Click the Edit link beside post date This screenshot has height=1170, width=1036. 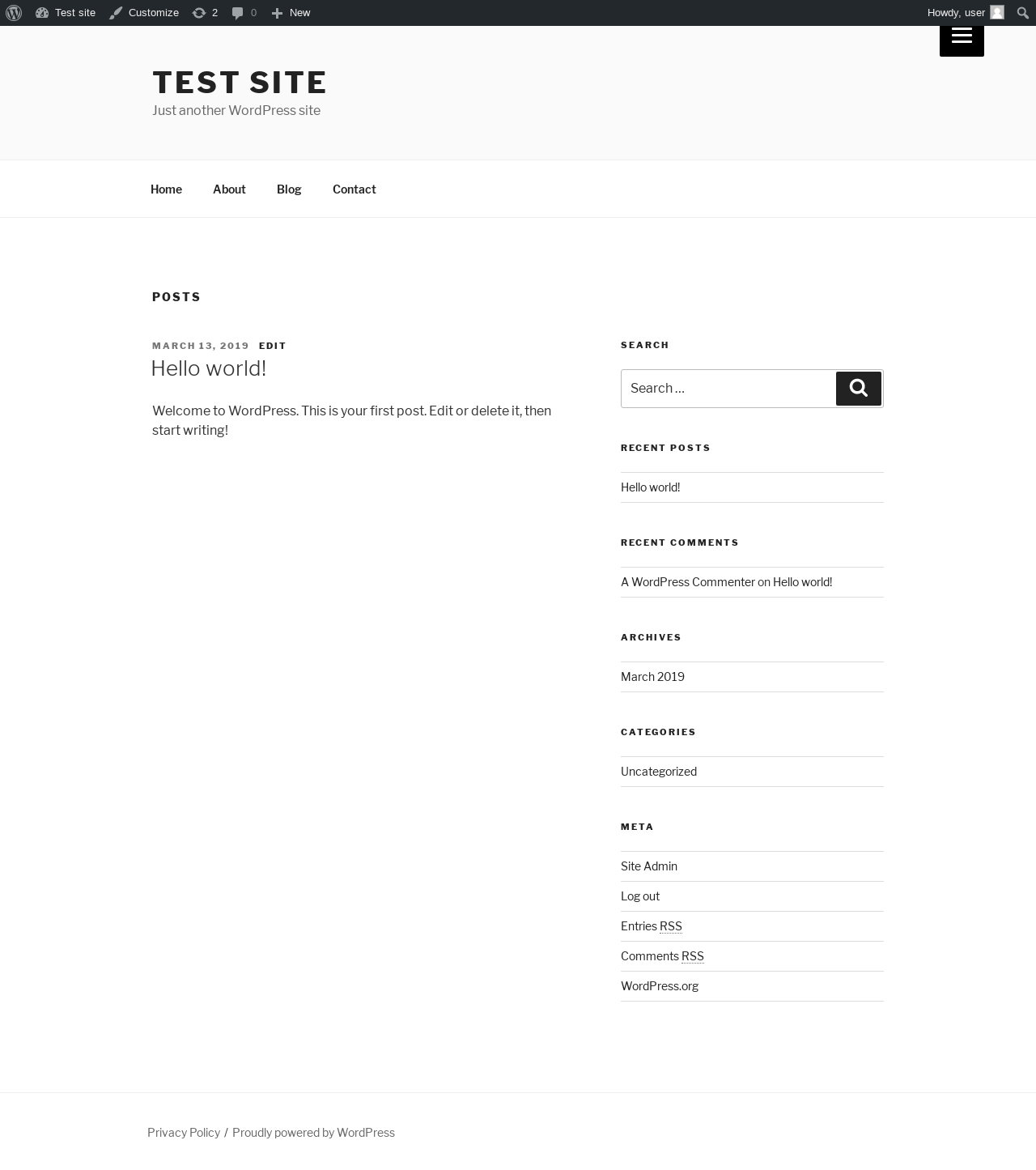coord(273,346)
